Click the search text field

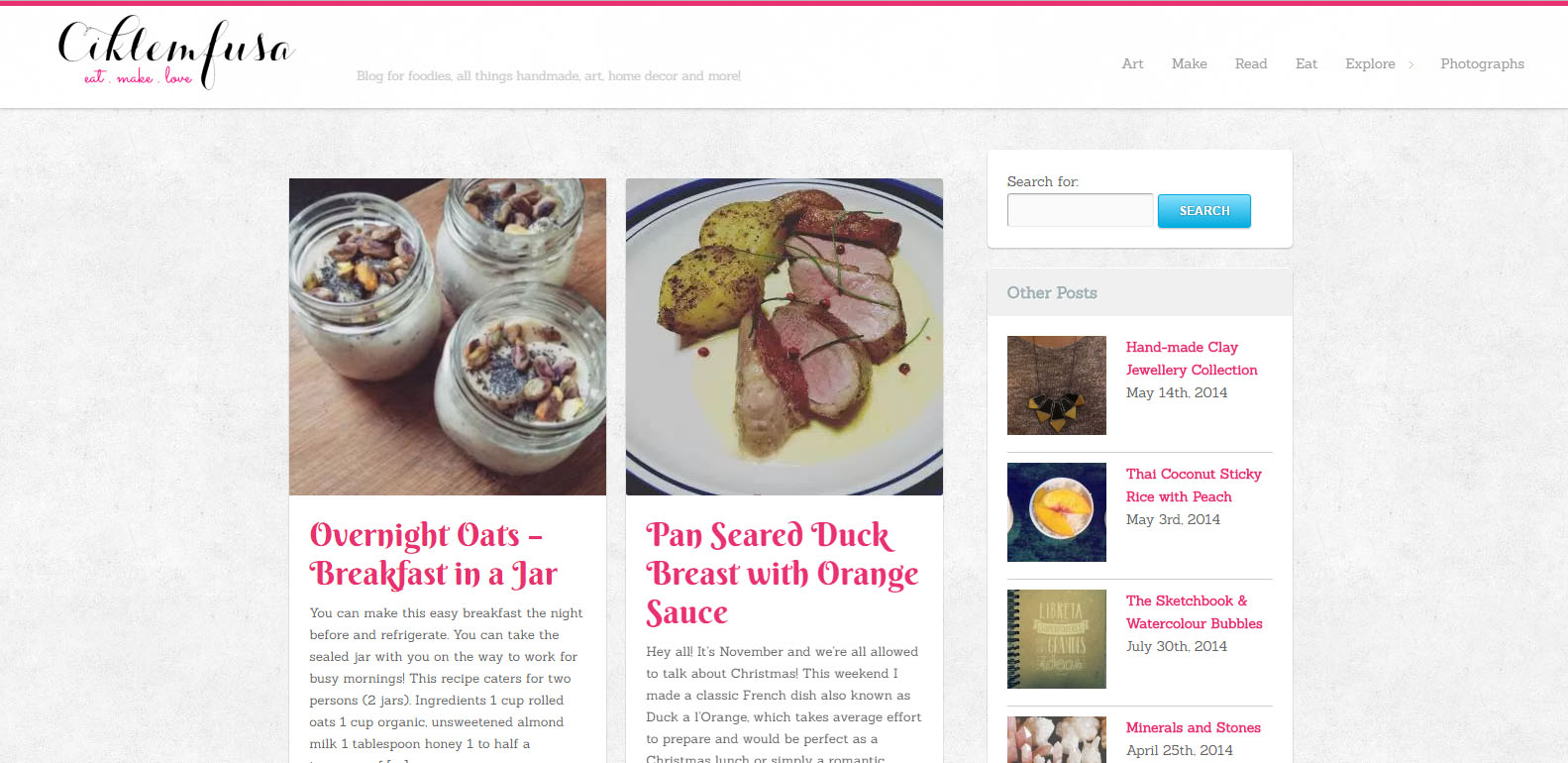coord(1080,210)
